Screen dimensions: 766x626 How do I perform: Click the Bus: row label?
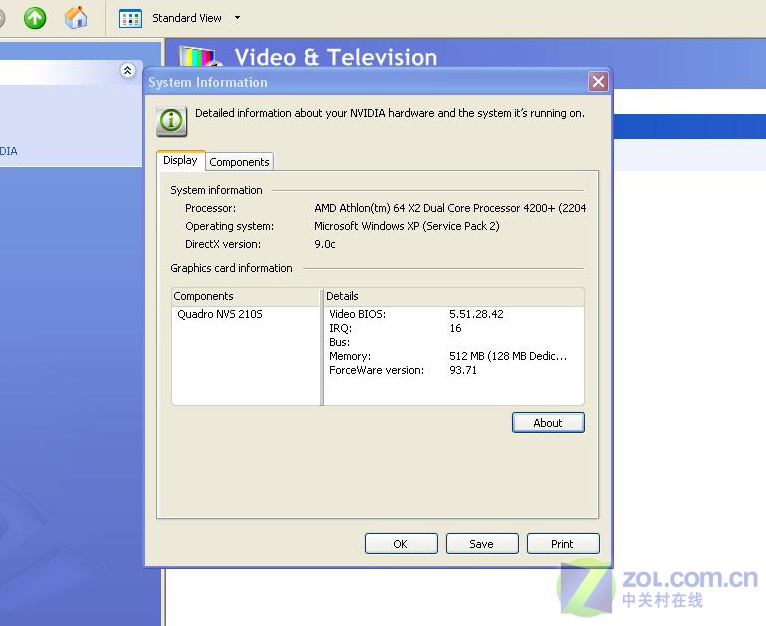click(340, 342)
